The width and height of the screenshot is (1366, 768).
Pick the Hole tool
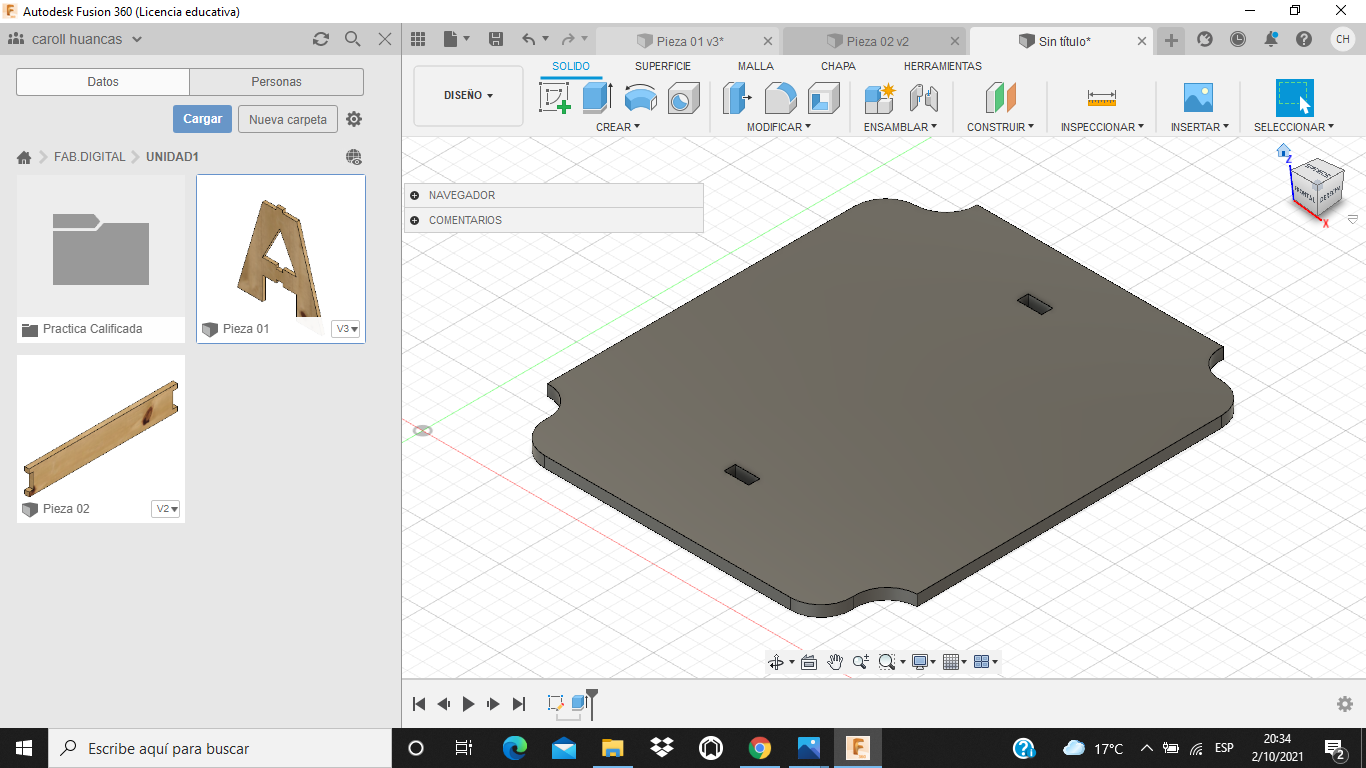[684, 98]
